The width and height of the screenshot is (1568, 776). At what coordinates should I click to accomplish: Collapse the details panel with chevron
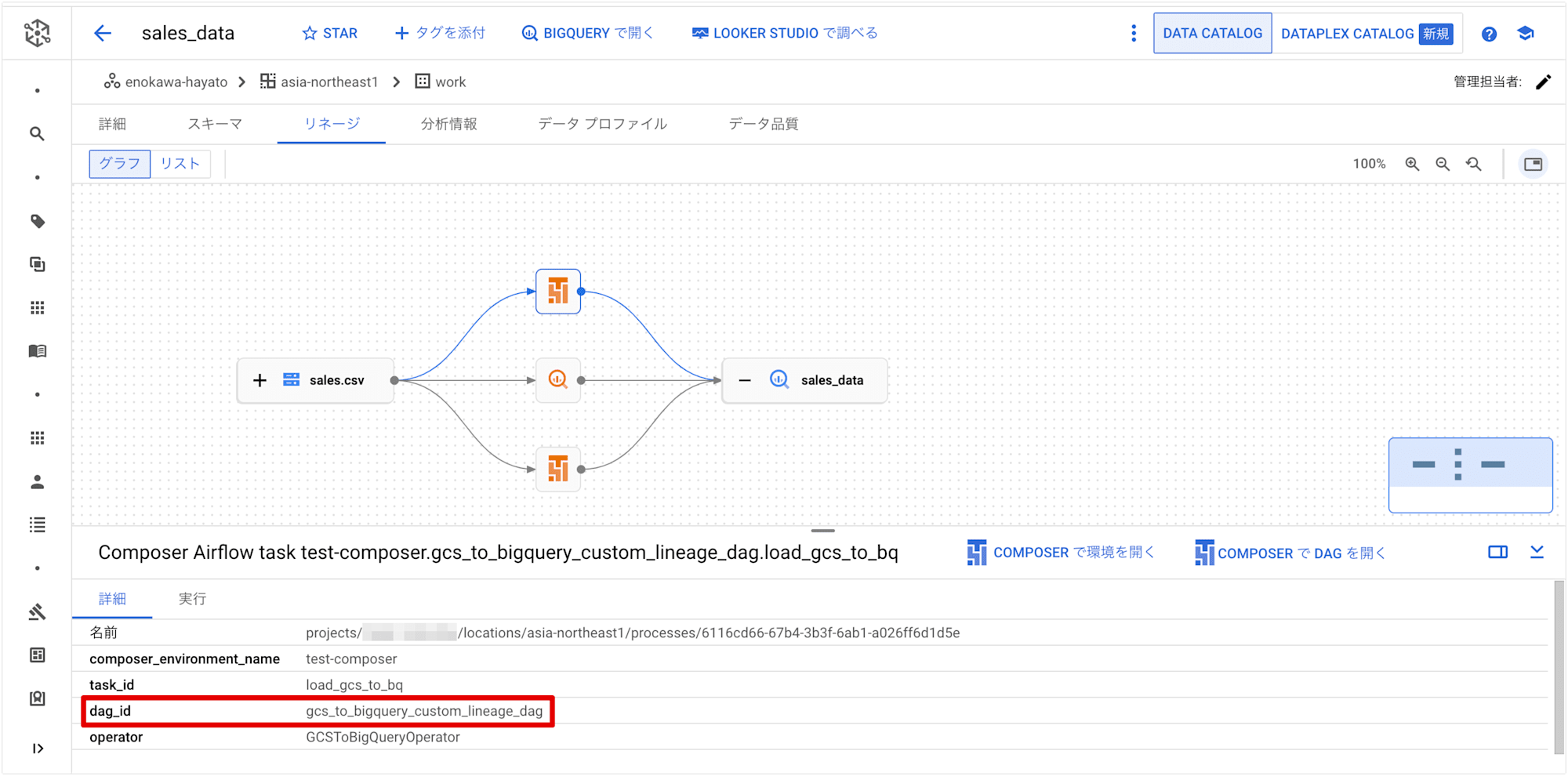coord(1537,552)
